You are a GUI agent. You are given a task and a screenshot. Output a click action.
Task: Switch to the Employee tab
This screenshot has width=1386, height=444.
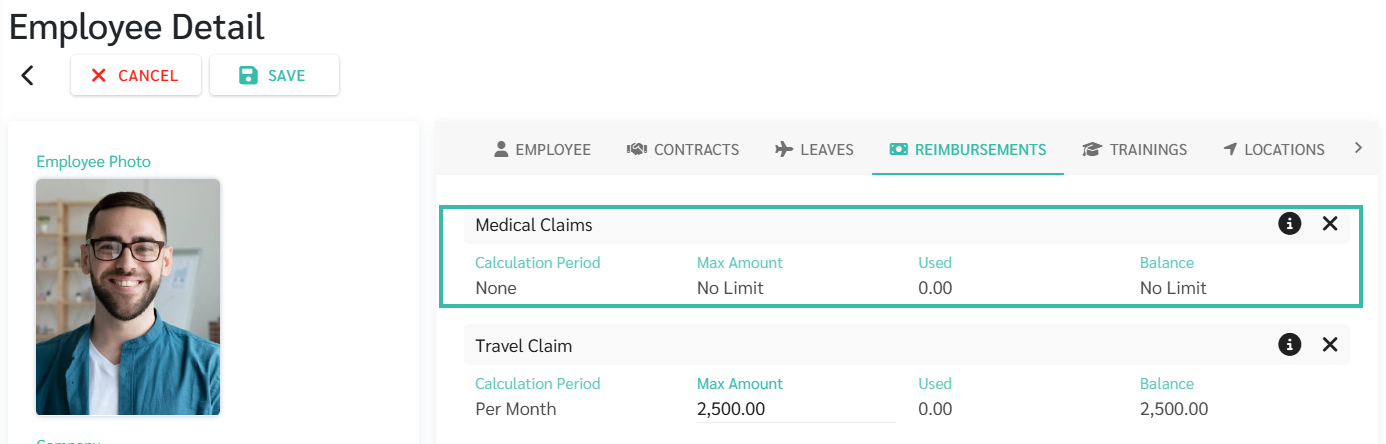543,149
